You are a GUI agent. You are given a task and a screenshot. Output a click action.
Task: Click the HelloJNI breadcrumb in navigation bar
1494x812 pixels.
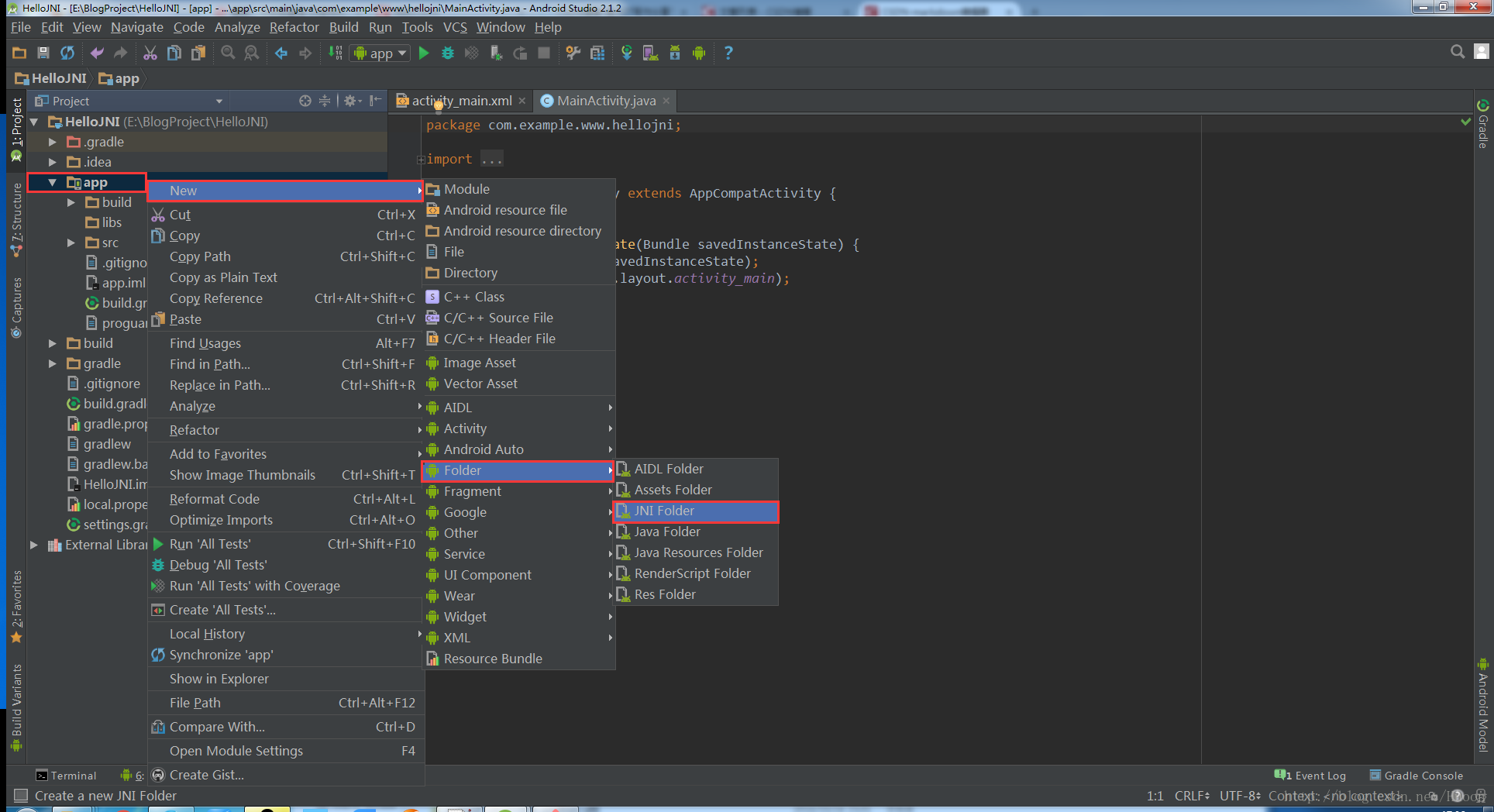[x=51, y=78]
